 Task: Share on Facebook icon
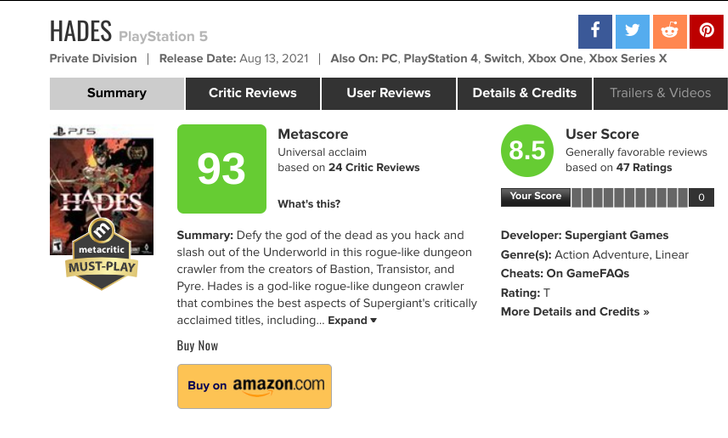tap(595, 31)
